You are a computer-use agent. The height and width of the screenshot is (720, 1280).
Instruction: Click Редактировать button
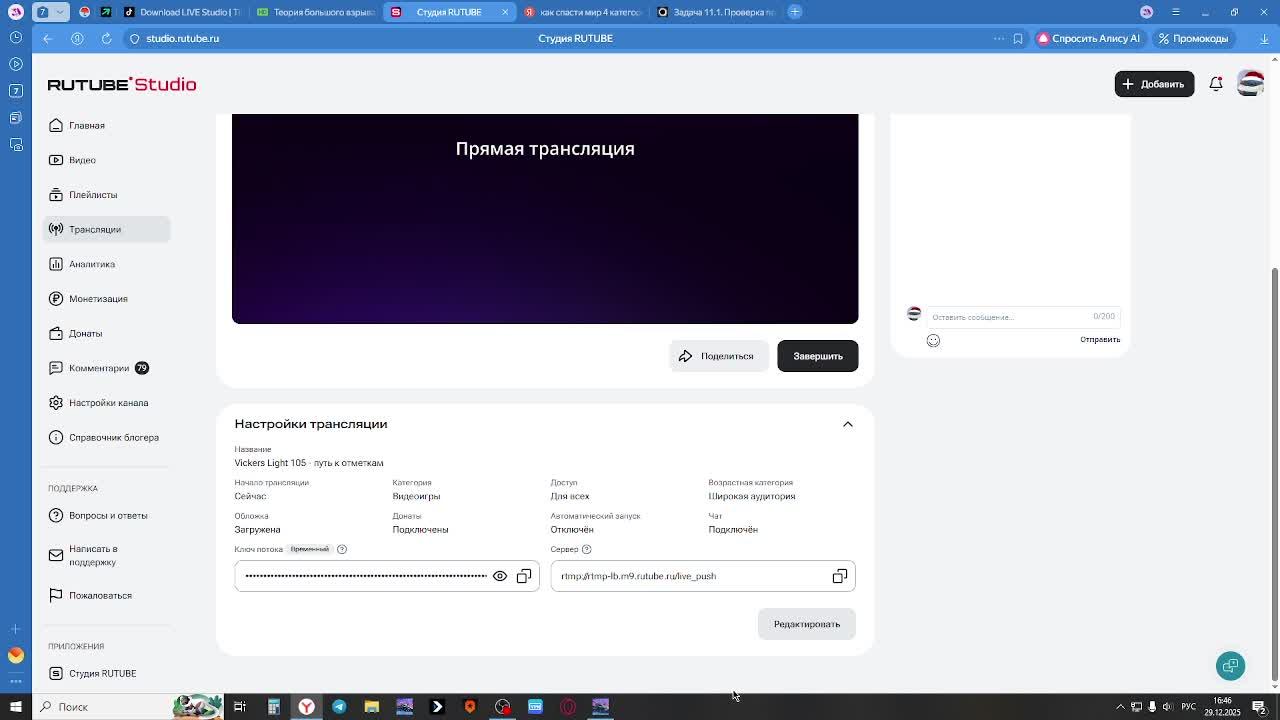click(806, 624)
